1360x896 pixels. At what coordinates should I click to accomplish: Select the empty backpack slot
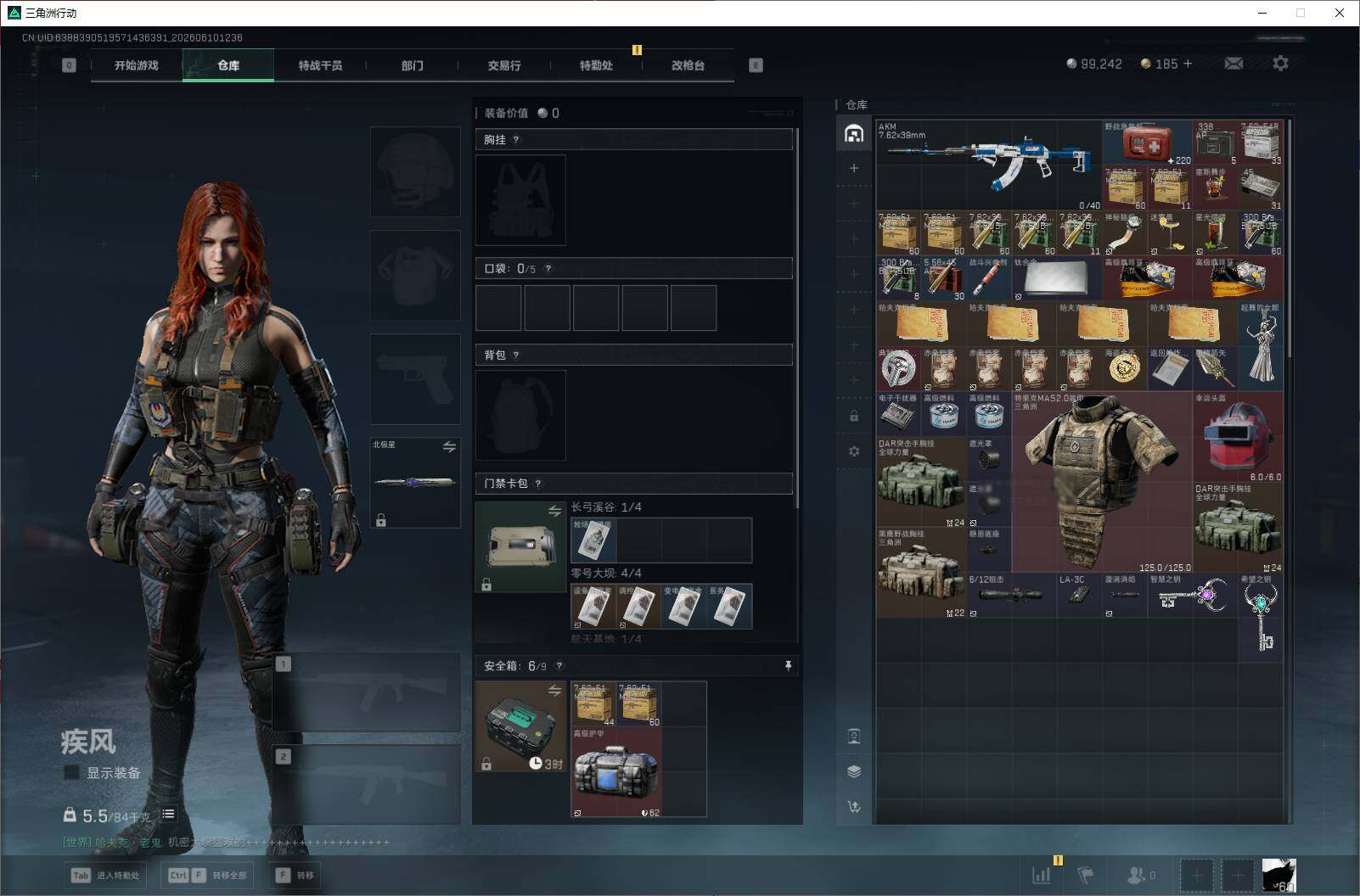(520, 416)
